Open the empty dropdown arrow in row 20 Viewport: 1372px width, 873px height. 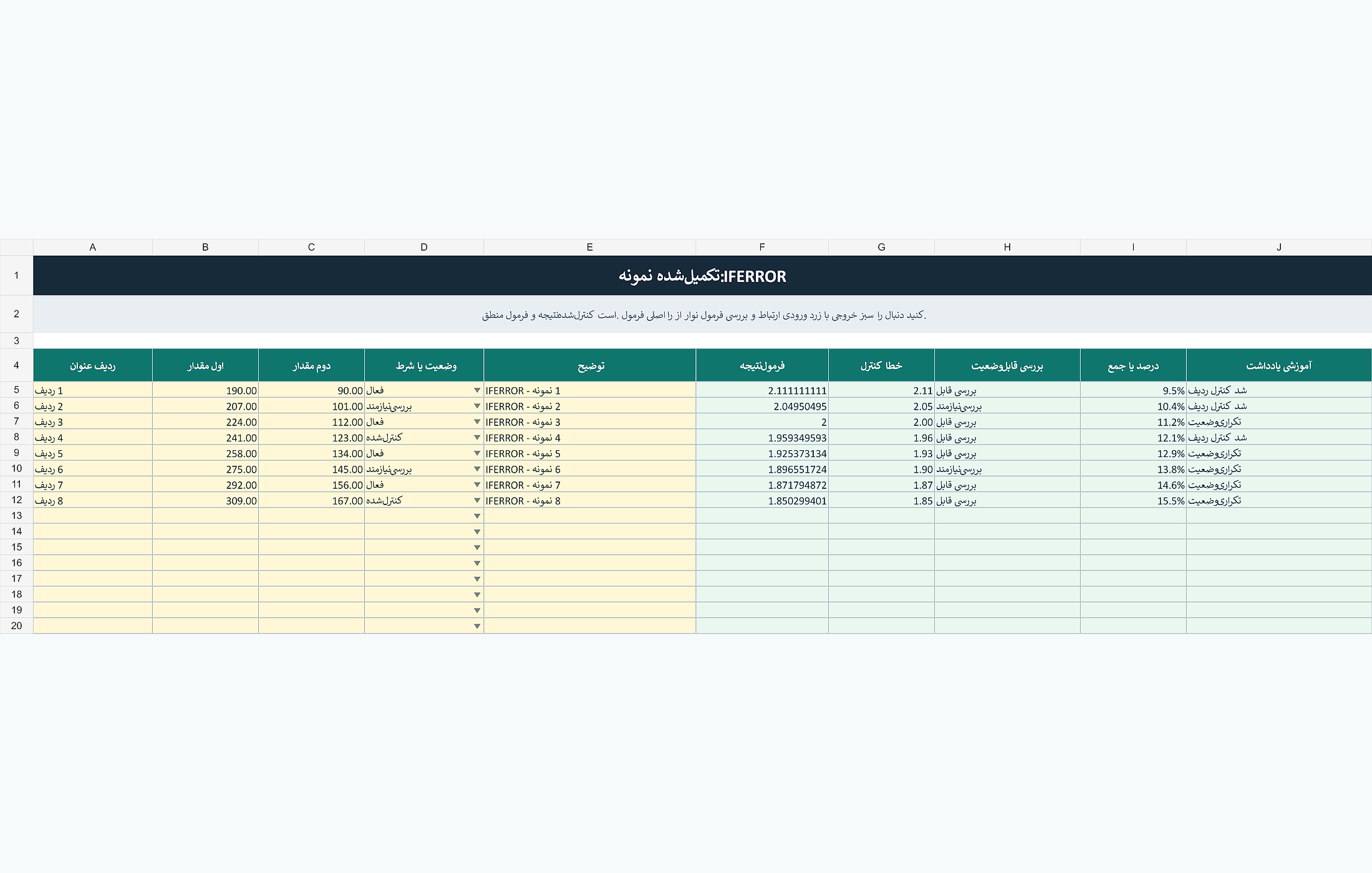[477, 626]
